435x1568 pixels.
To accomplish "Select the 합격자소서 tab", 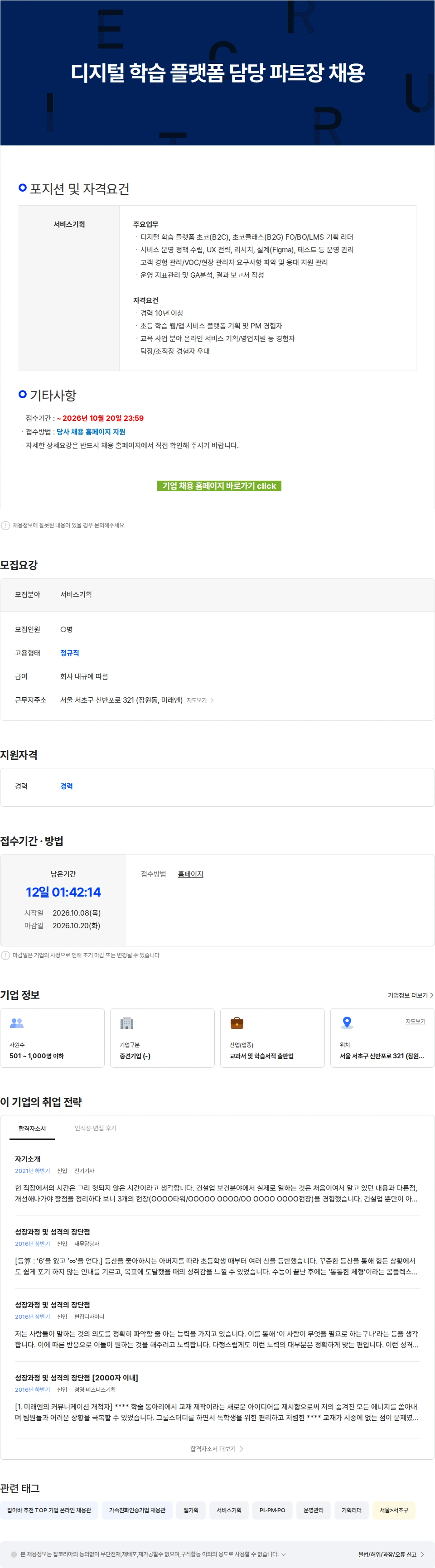I will pos(32,1128).
